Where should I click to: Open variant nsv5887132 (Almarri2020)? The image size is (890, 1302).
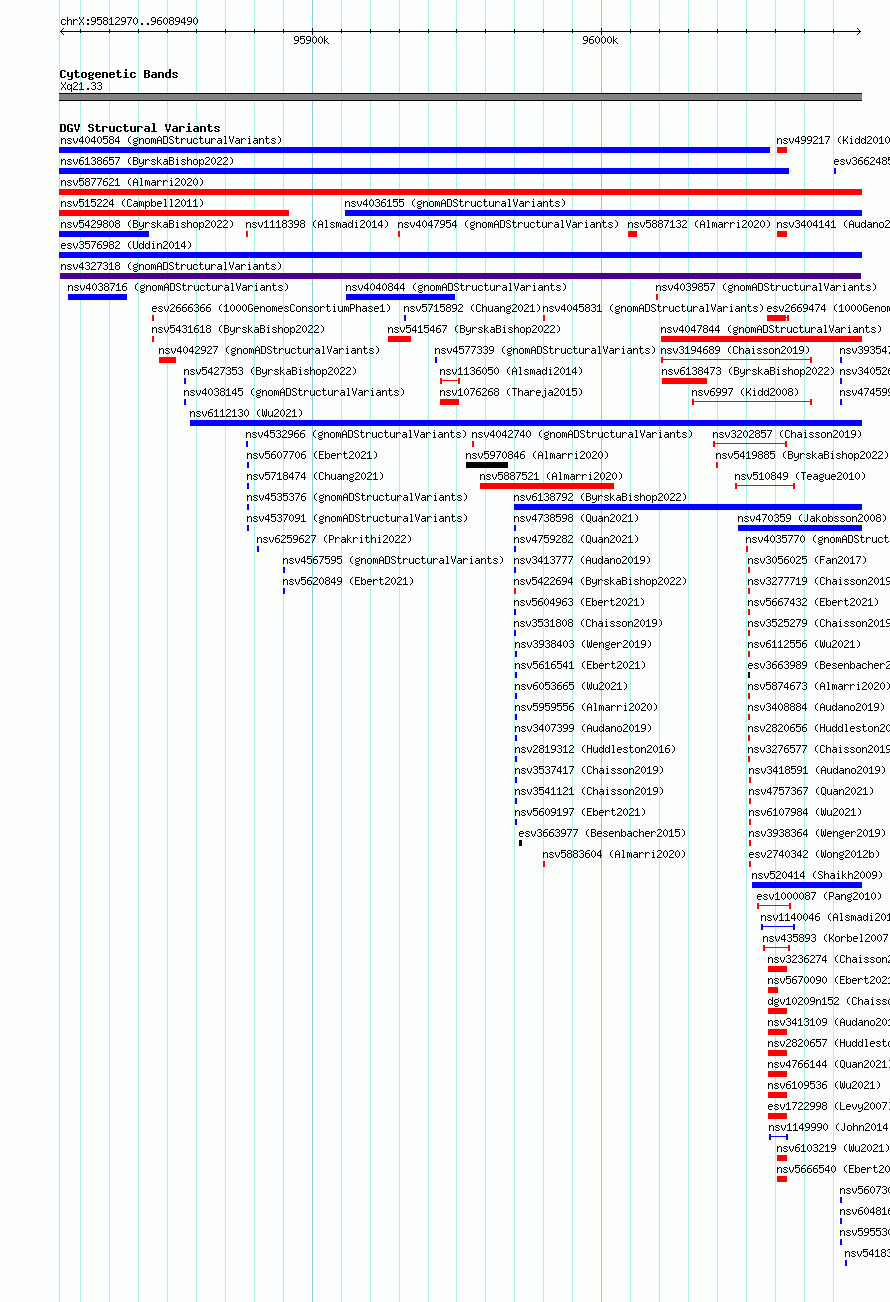point(700,224)
